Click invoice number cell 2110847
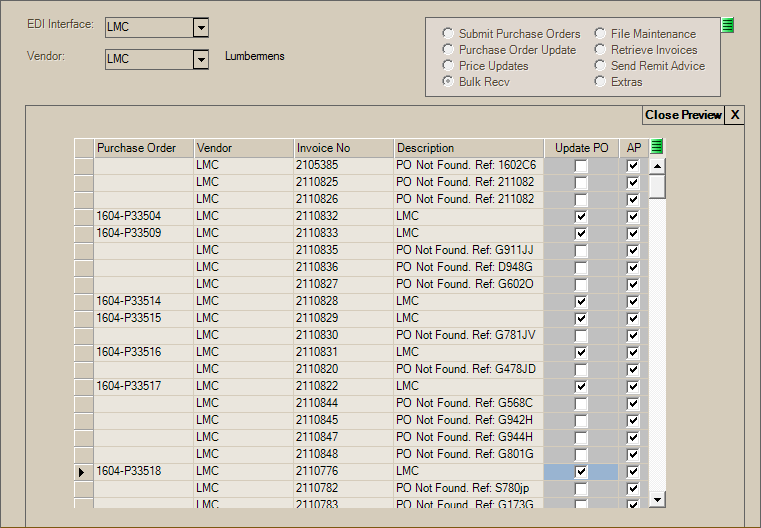 click(x=344, y=437)
